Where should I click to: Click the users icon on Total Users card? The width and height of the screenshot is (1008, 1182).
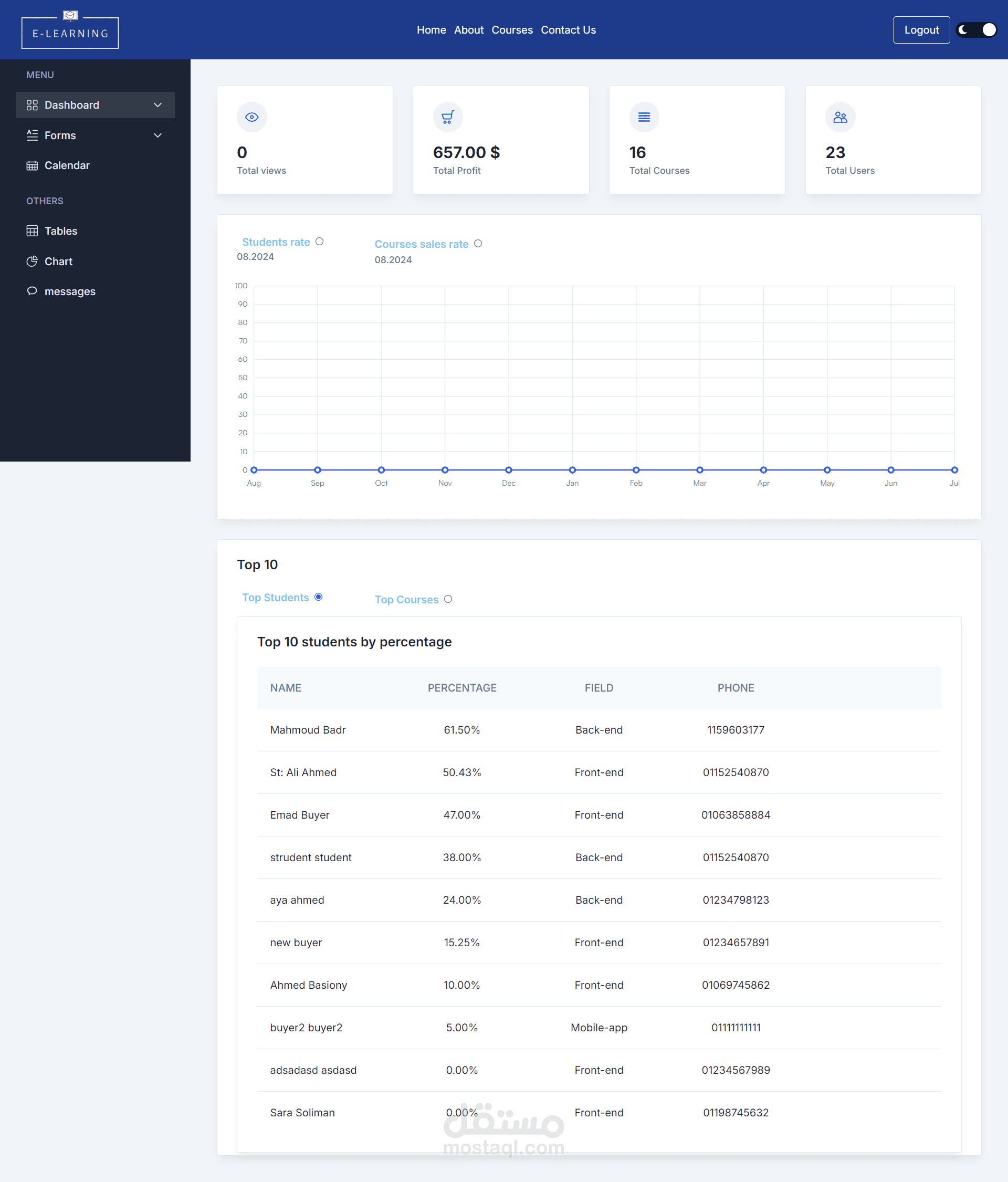pyautogui.click(x=839, y=117)
